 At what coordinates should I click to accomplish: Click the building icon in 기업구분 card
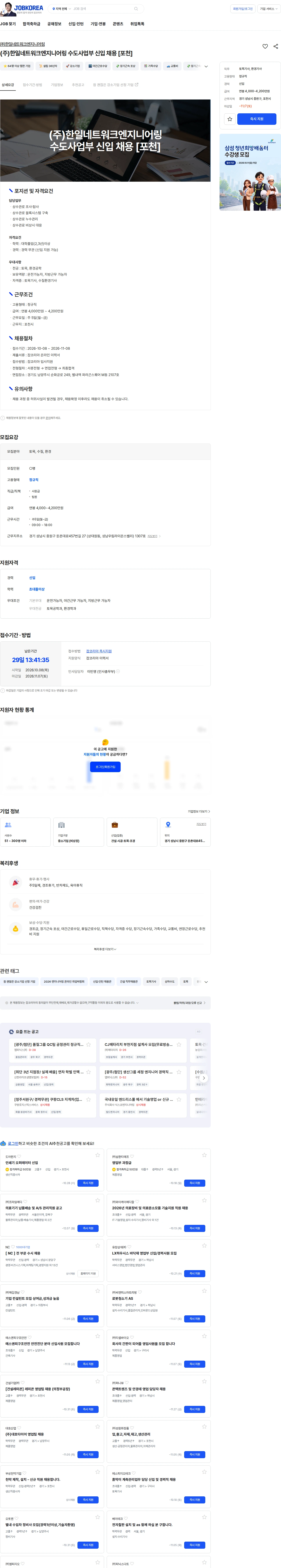tap(61, 825)
